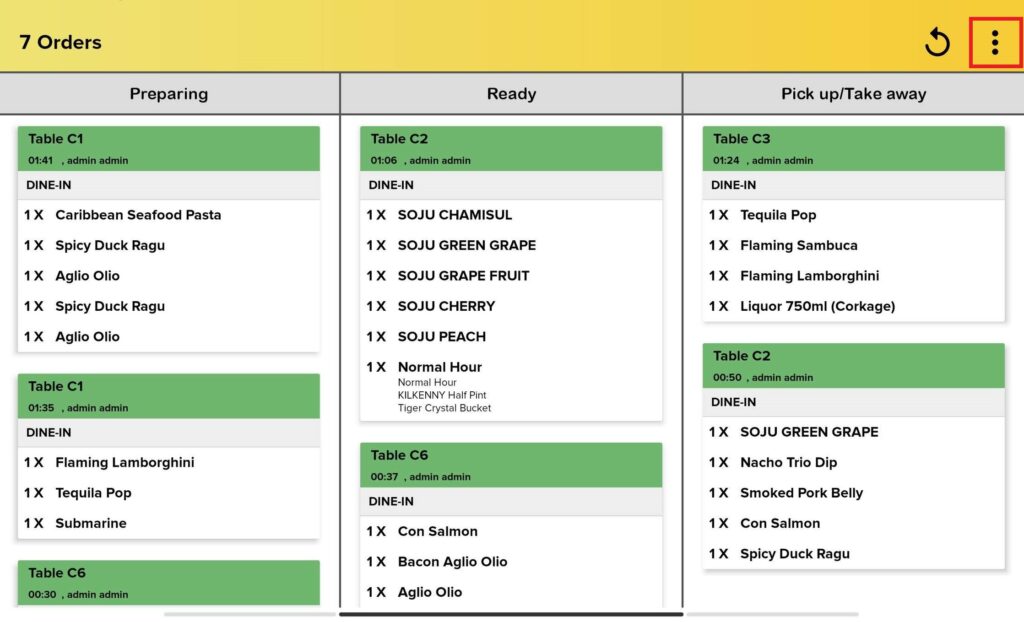1024x622 pixels.
Task: Tap Flaming Lamborghini in Table C1 01:35 order
Action: pyautogui.click(x=125, y=463)
